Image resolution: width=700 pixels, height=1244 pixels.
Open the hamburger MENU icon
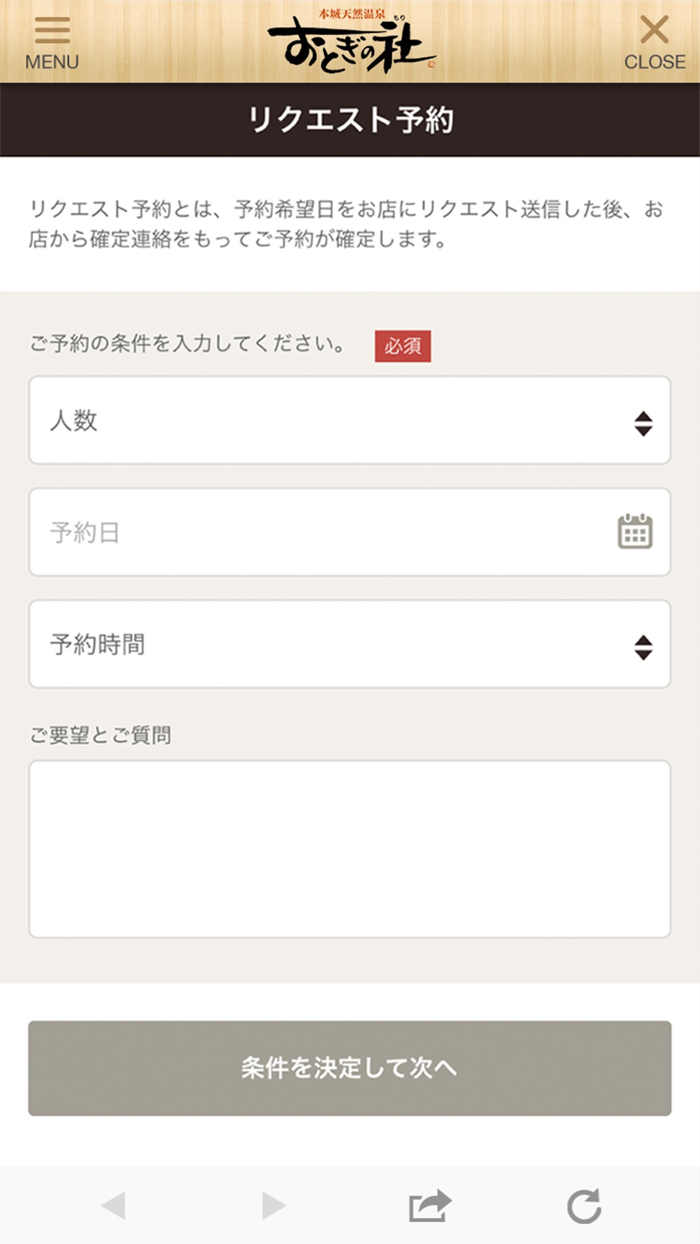(x=52, y=31)
